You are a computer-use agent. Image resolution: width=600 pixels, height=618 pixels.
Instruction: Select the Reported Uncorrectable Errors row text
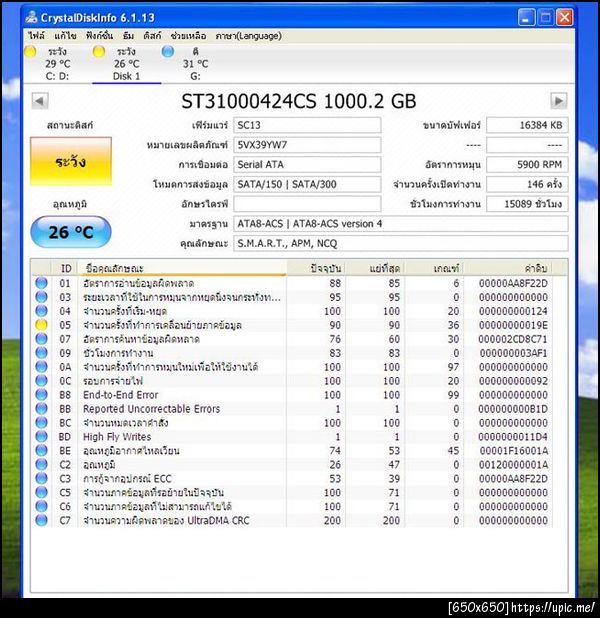coord(151,409)
